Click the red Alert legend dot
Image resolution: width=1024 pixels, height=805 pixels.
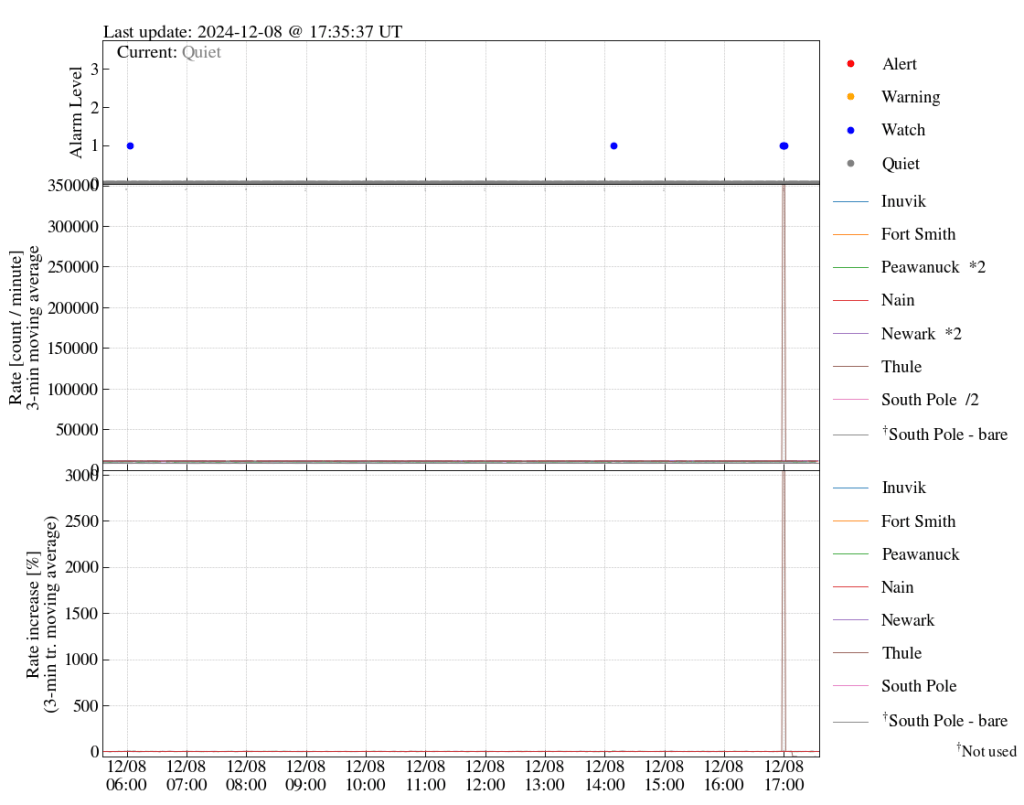click(850, 63)
